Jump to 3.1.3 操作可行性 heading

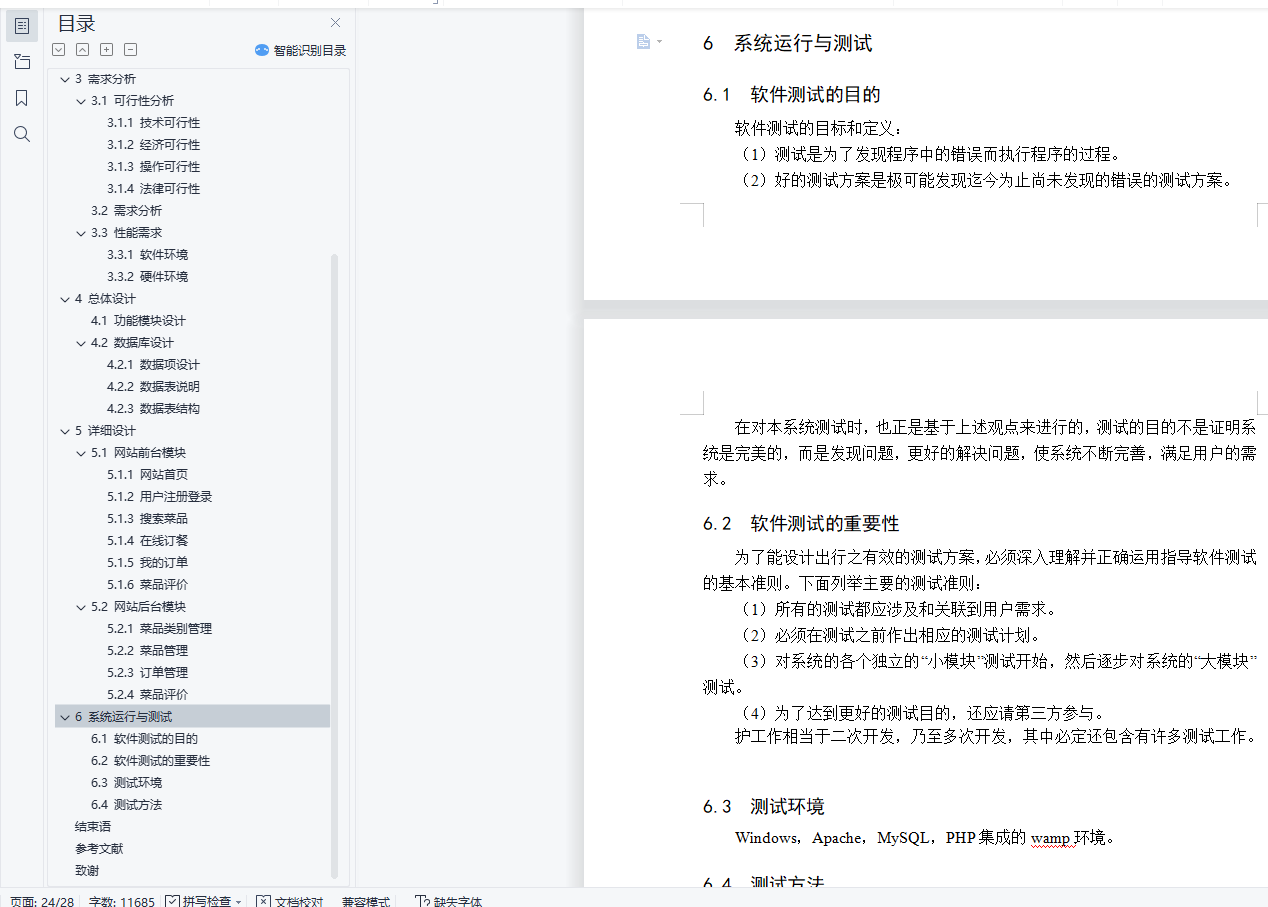tap(153, 167)
